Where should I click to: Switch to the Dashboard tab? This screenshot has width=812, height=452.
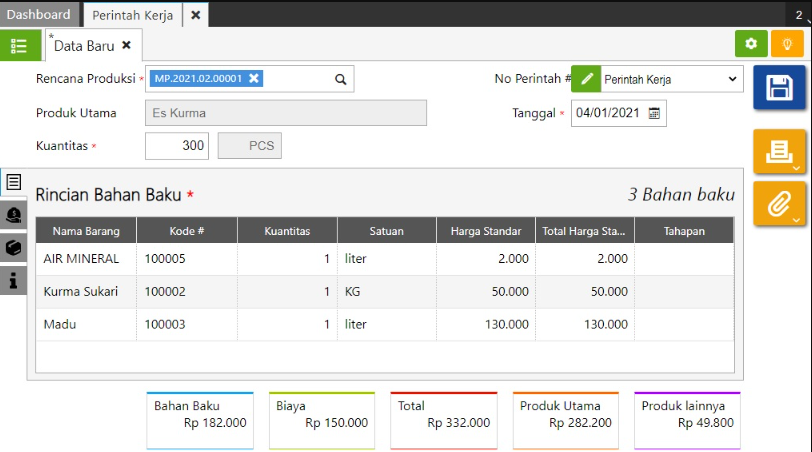(39, 14)
